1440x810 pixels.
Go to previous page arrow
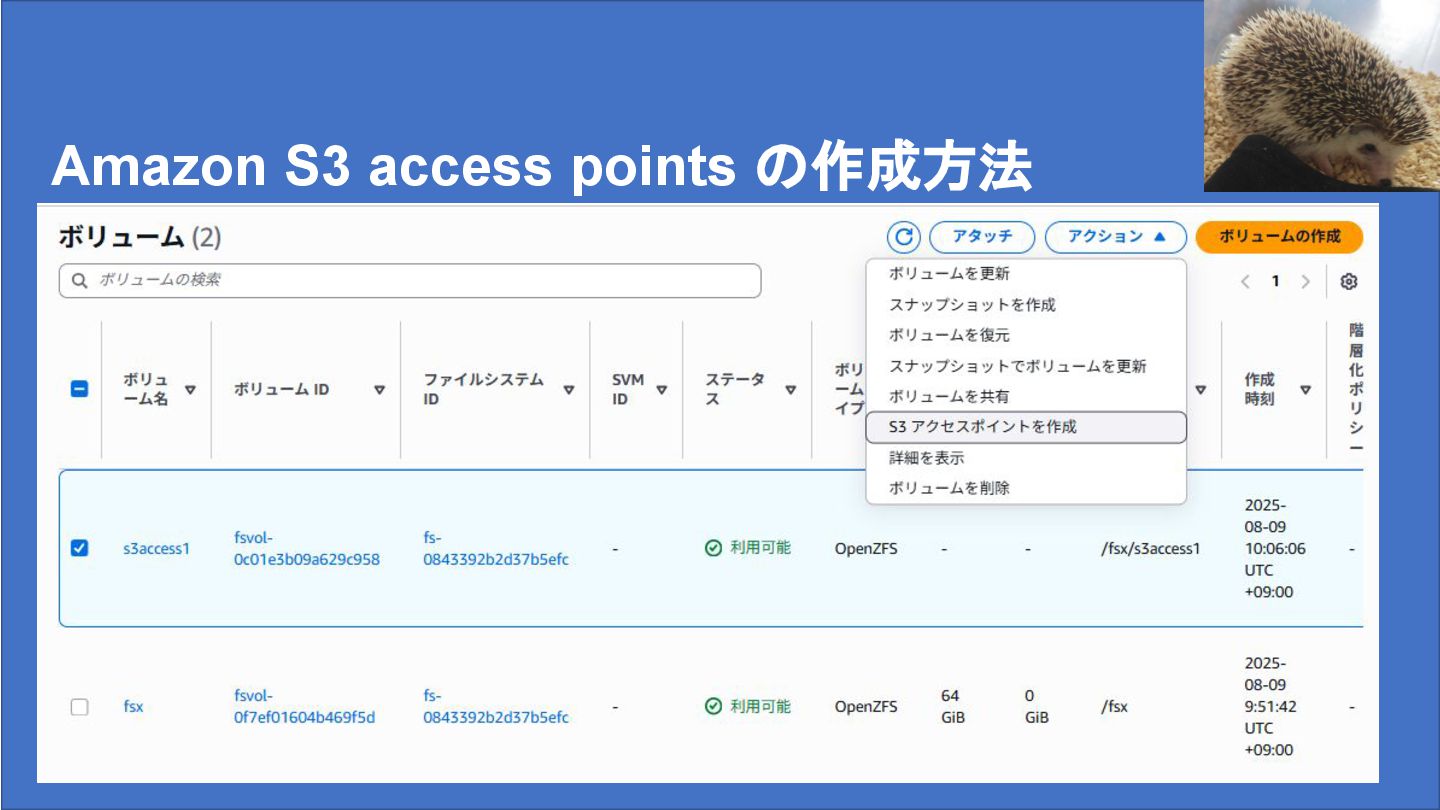pyautogui.click(x=1245, y=282)
